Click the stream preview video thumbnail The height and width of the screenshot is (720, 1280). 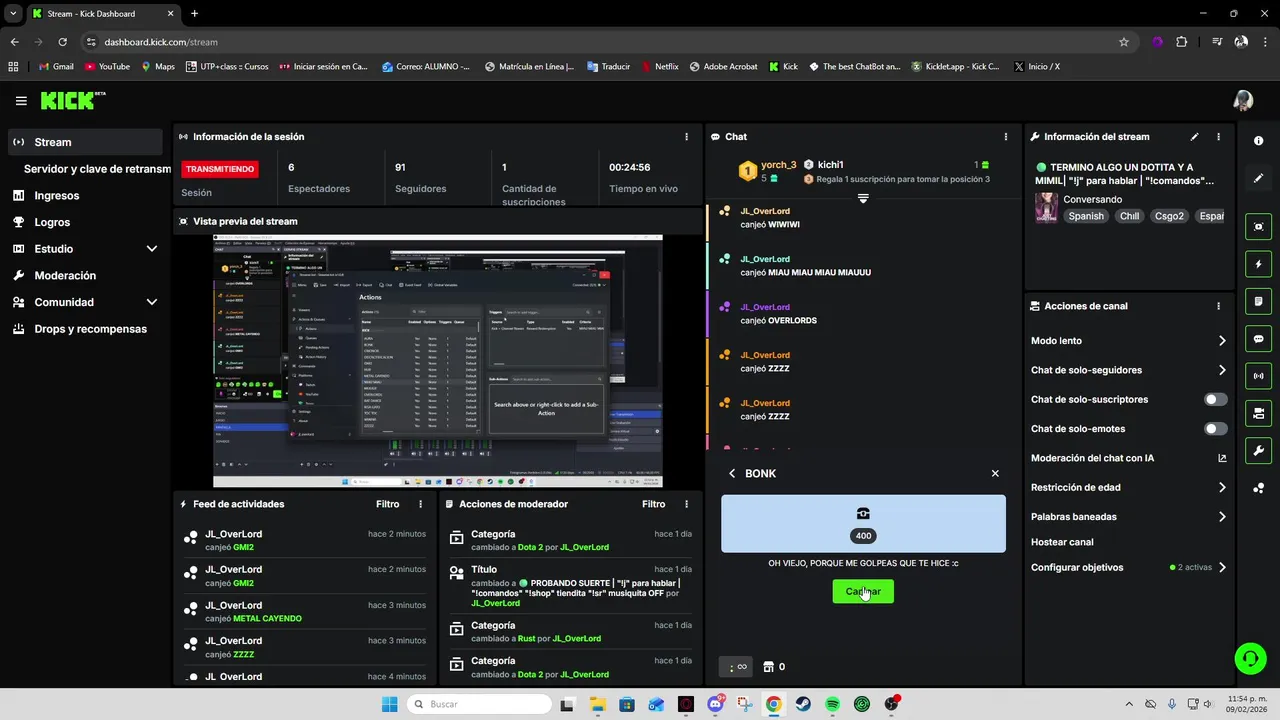coord(437,361)
